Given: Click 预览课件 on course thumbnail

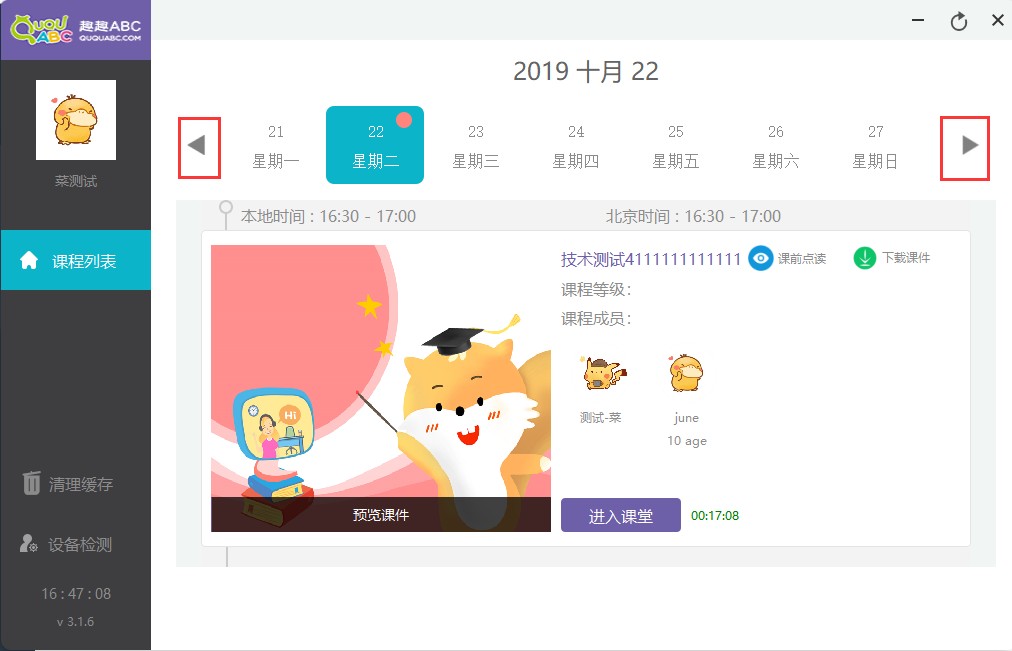Looking at the screenshot, I should click(381, 515).
